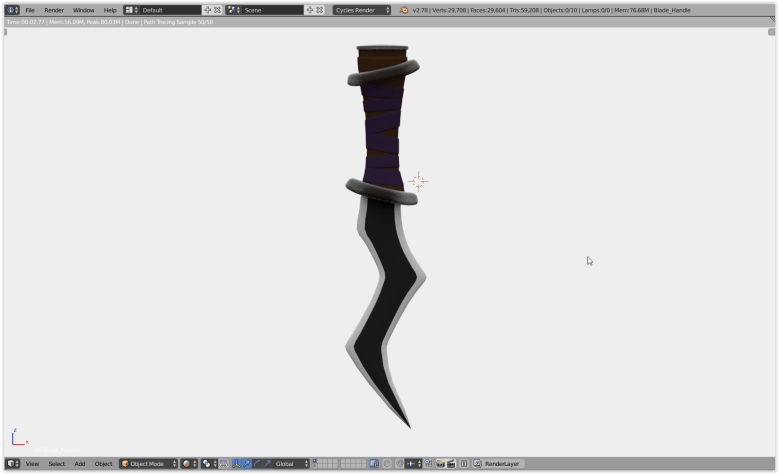Toggle the 3D manipulator widget
This screenshot has height=474, width=779.
click(236, 464)
